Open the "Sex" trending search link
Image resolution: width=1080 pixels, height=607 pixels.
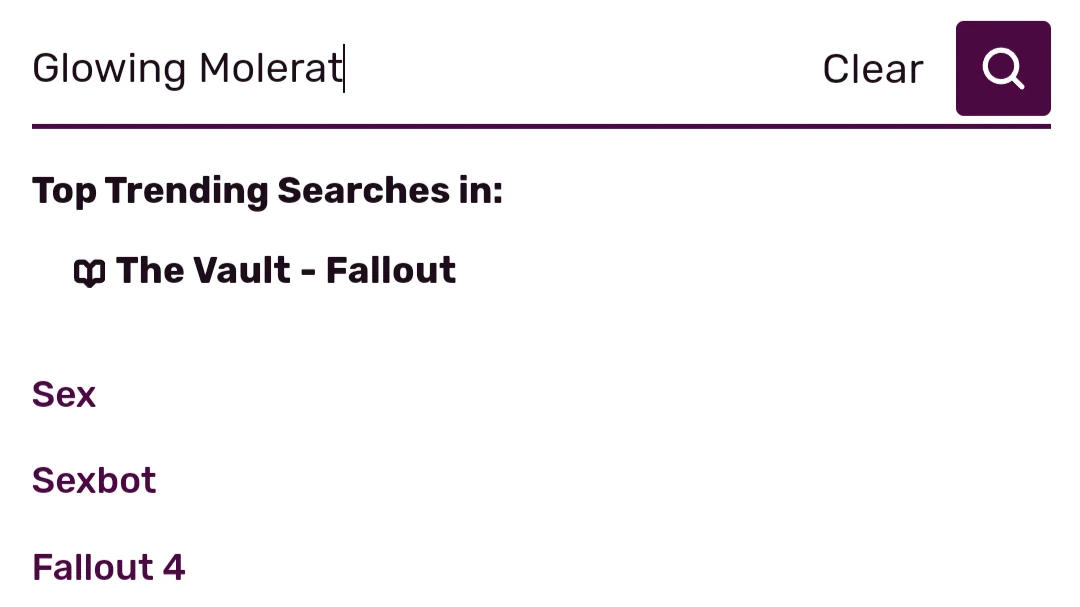(64, 394)
